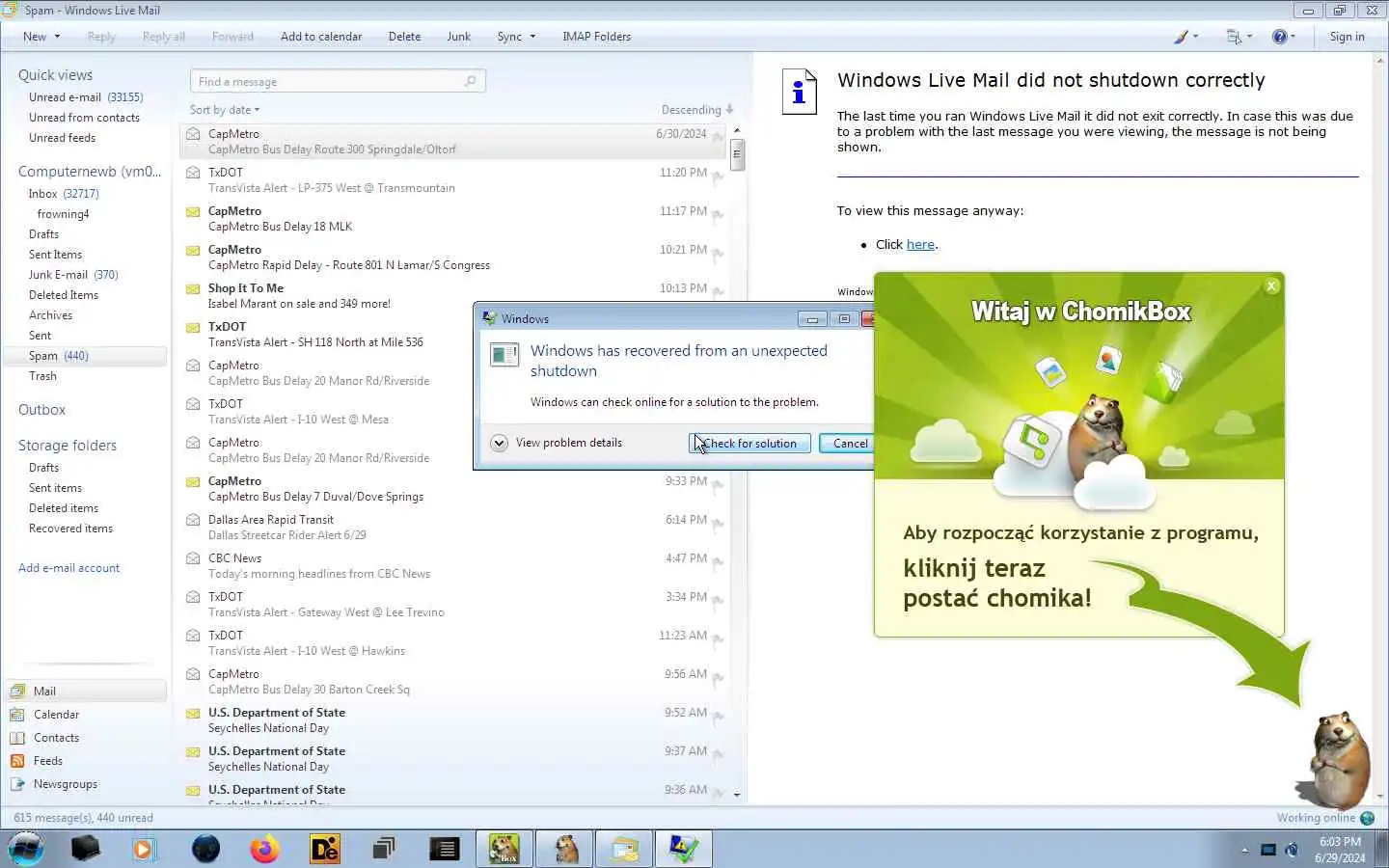This screenshot has height=868, width=1389.
Task: Select the Inbox folder
Action: (64, 194)
